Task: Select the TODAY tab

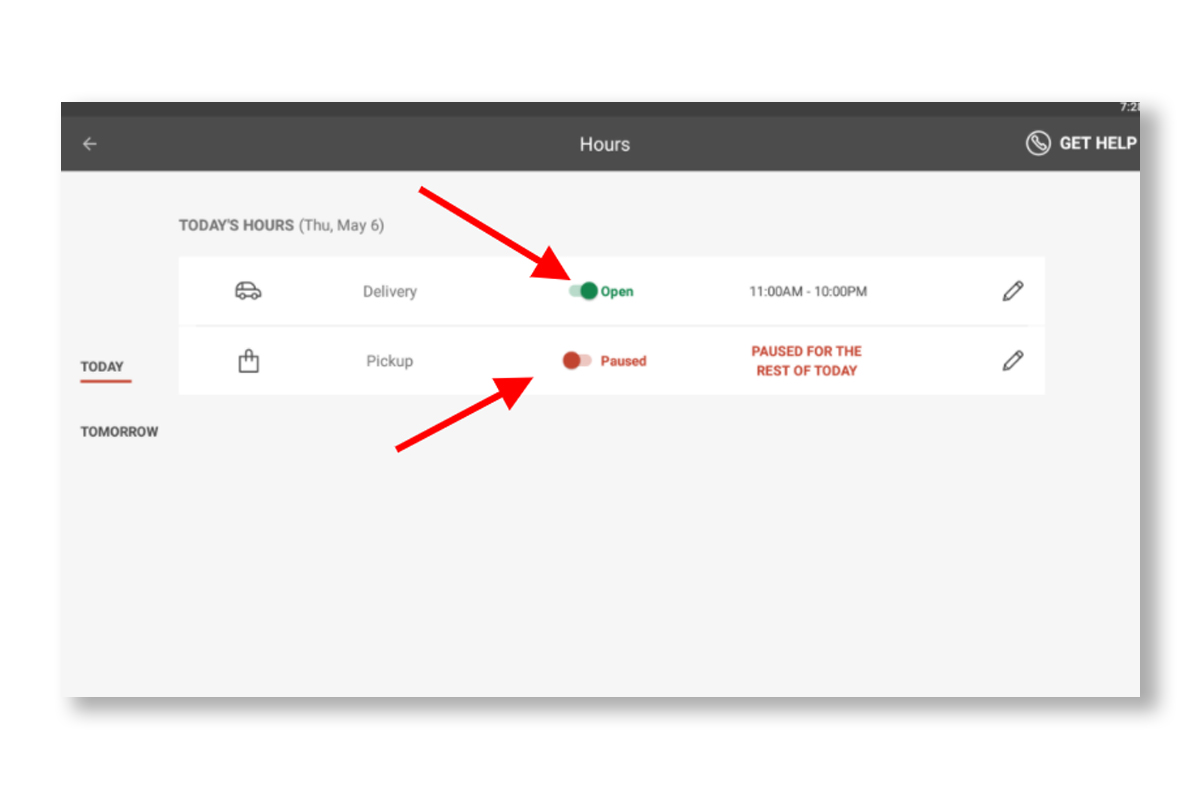Action: click(x=102, y=367)
